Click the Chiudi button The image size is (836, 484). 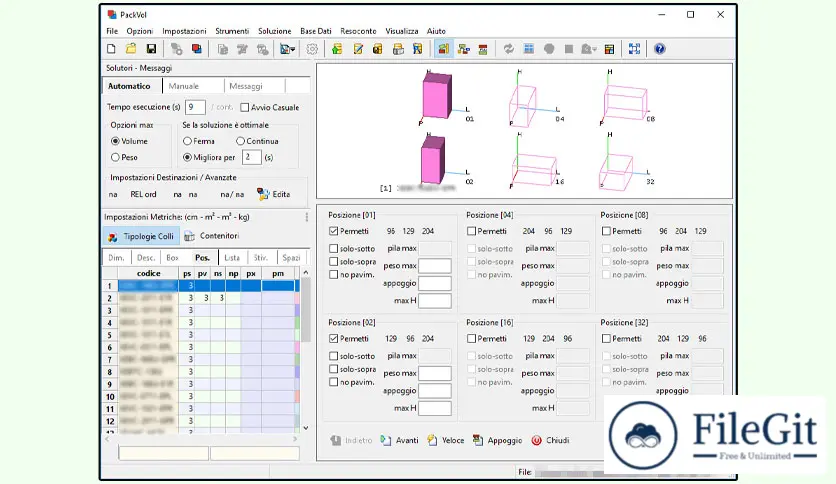click(x=551, y=440)
